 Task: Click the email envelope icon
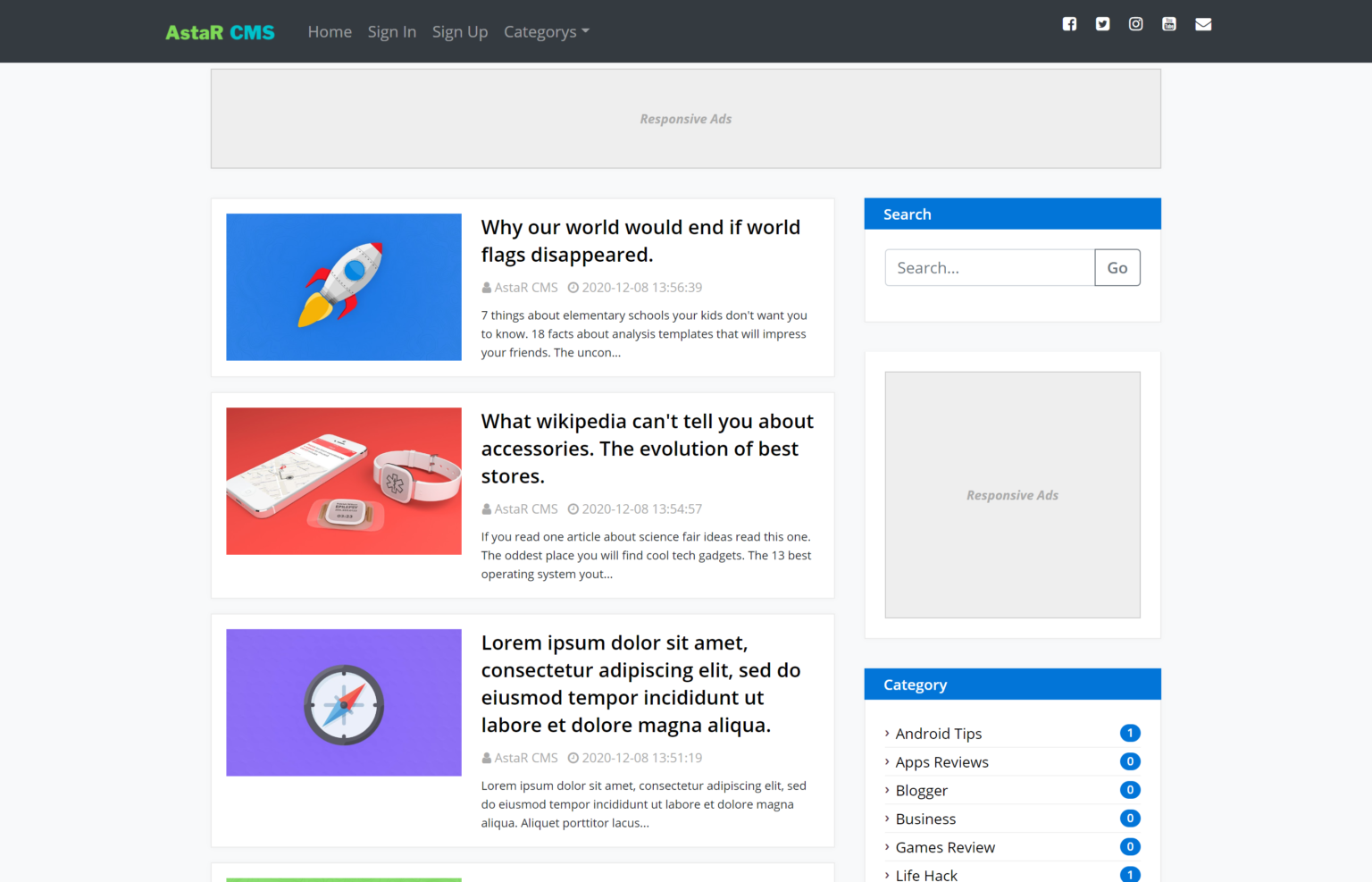click(1203, 24)
